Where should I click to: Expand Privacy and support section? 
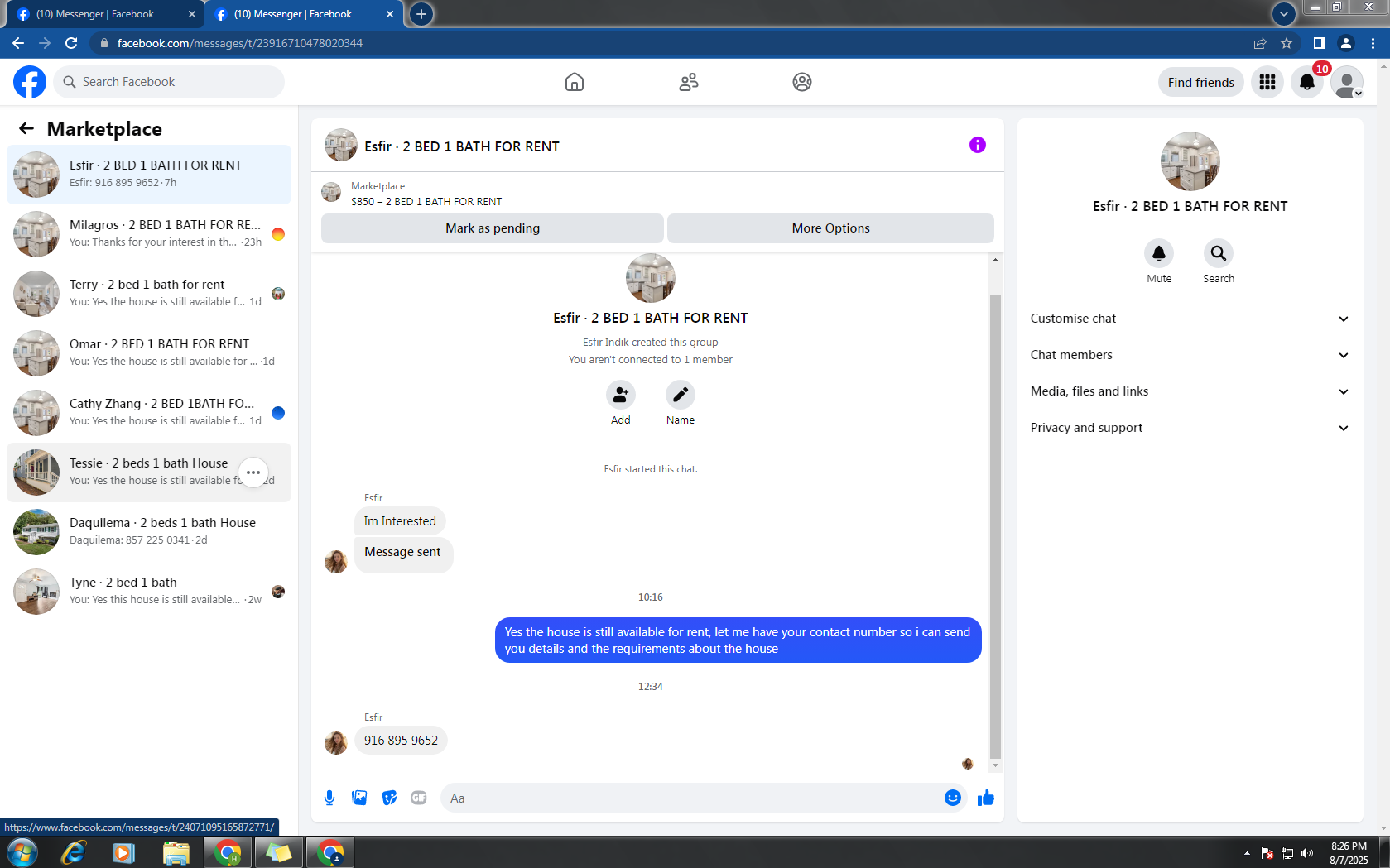coord(1190,428)
